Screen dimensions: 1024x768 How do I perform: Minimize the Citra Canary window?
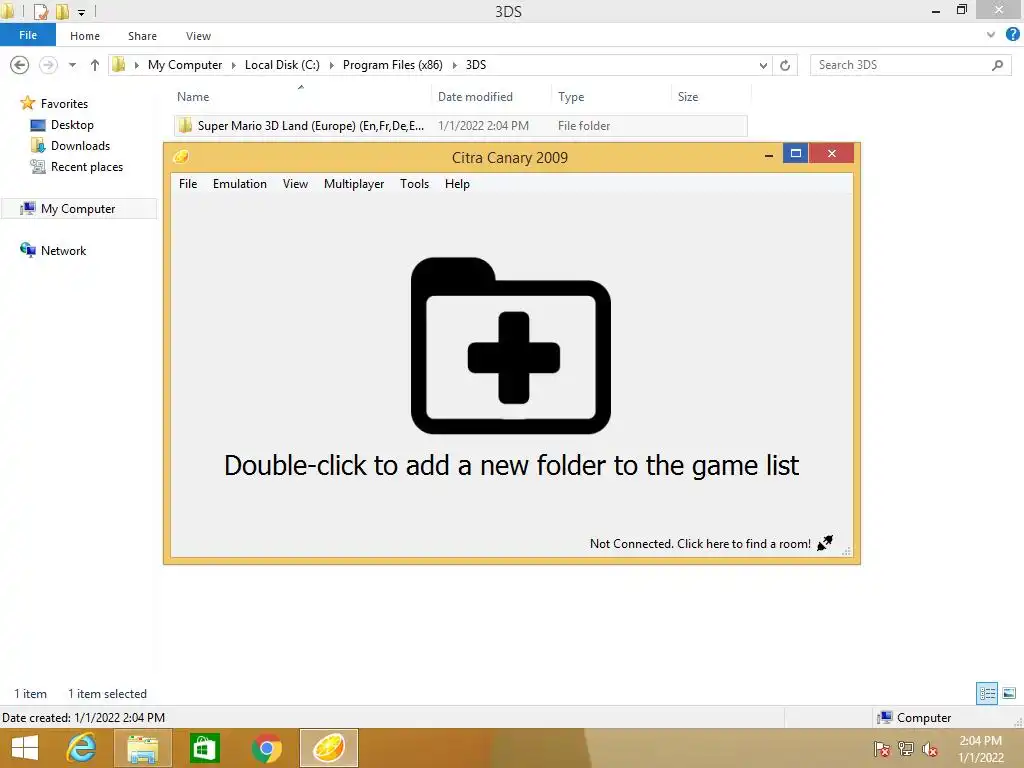tap(769, 154)
